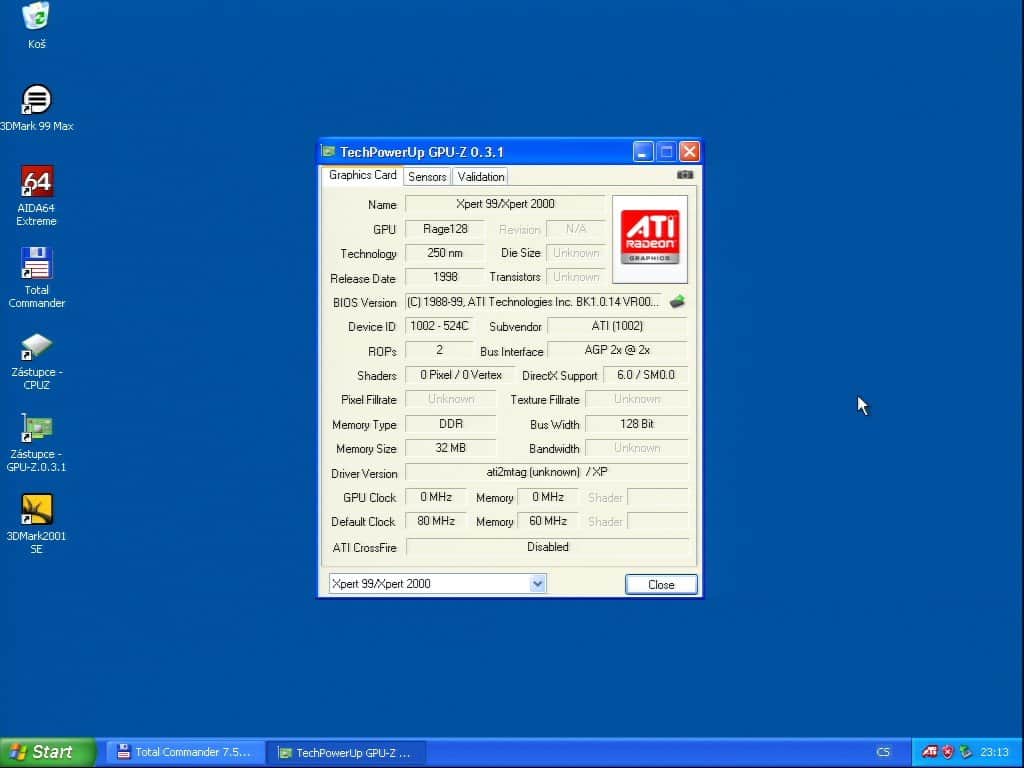This screenshot has height=768, width=1024.
Task: Switch to the Sensors tab
Action: tap(427, 176)
